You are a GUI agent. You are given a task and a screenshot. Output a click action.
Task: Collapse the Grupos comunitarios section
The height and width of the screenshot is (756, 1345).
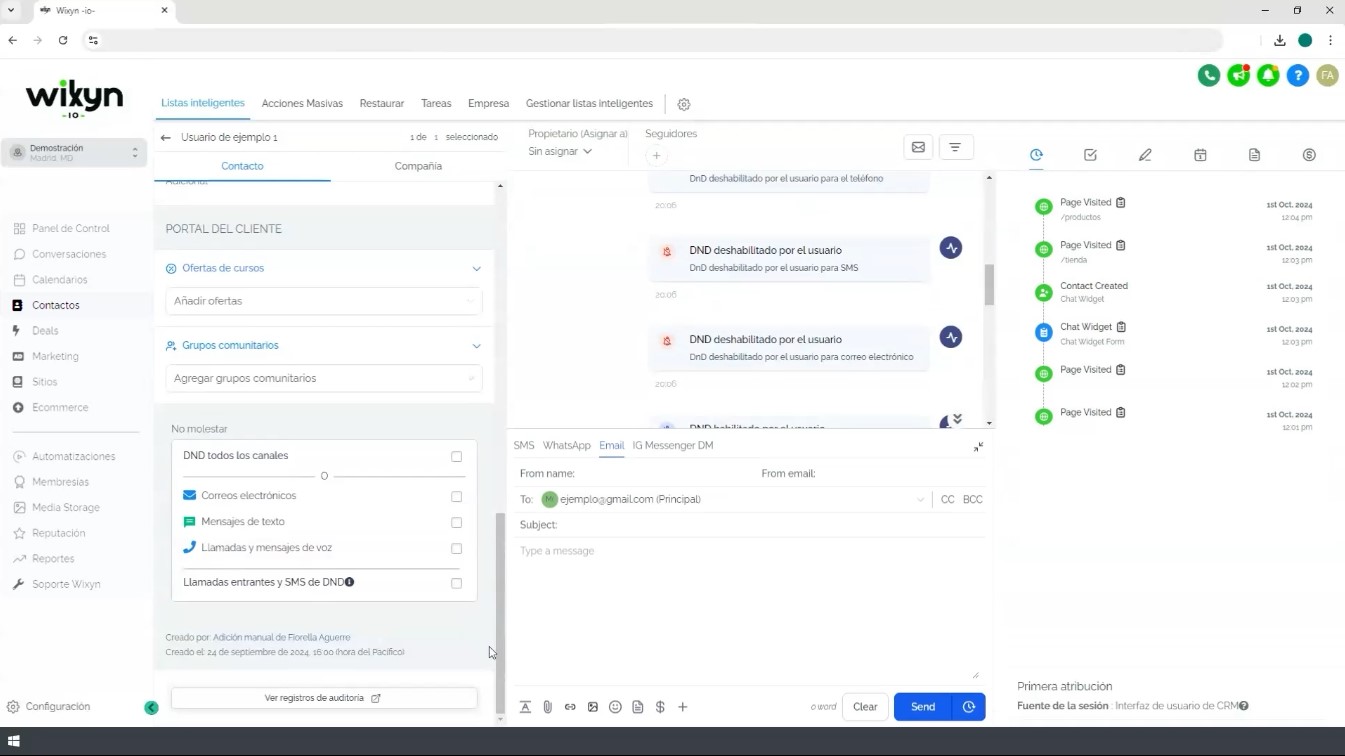476,346
